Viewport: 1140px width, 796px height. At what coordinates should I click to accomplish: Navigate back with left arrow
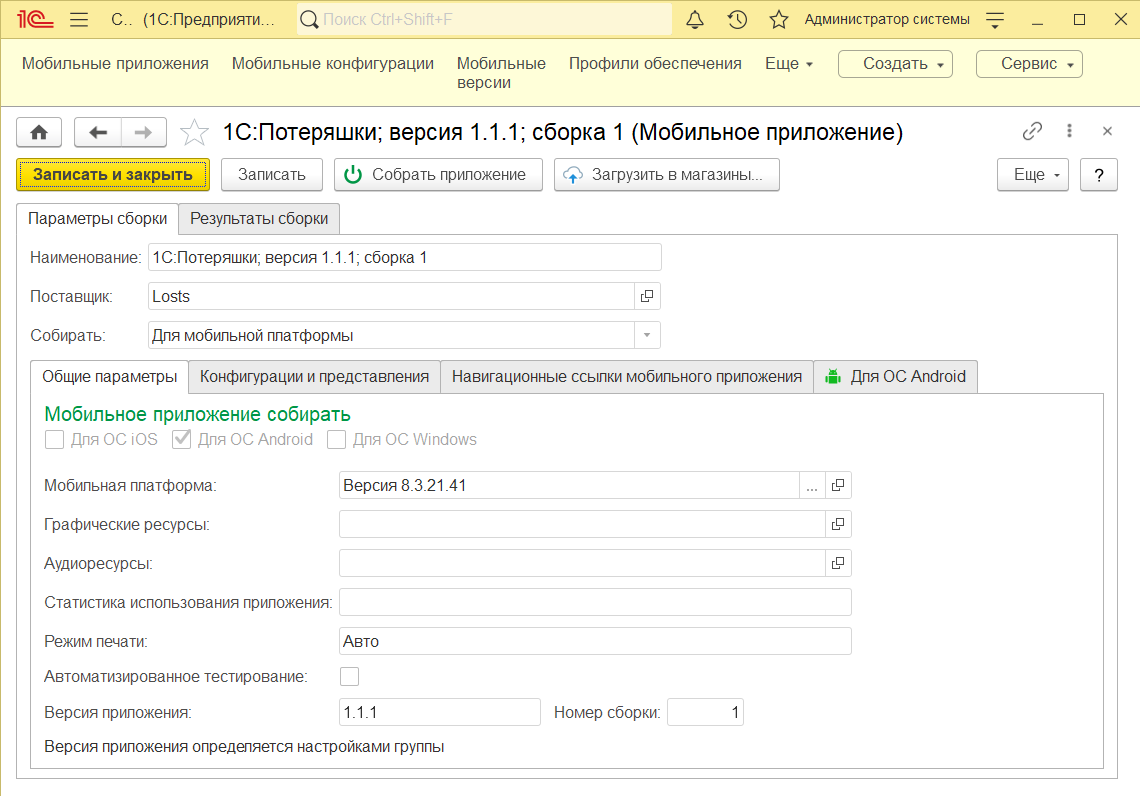pyautogui.click(x=98, y=132)
